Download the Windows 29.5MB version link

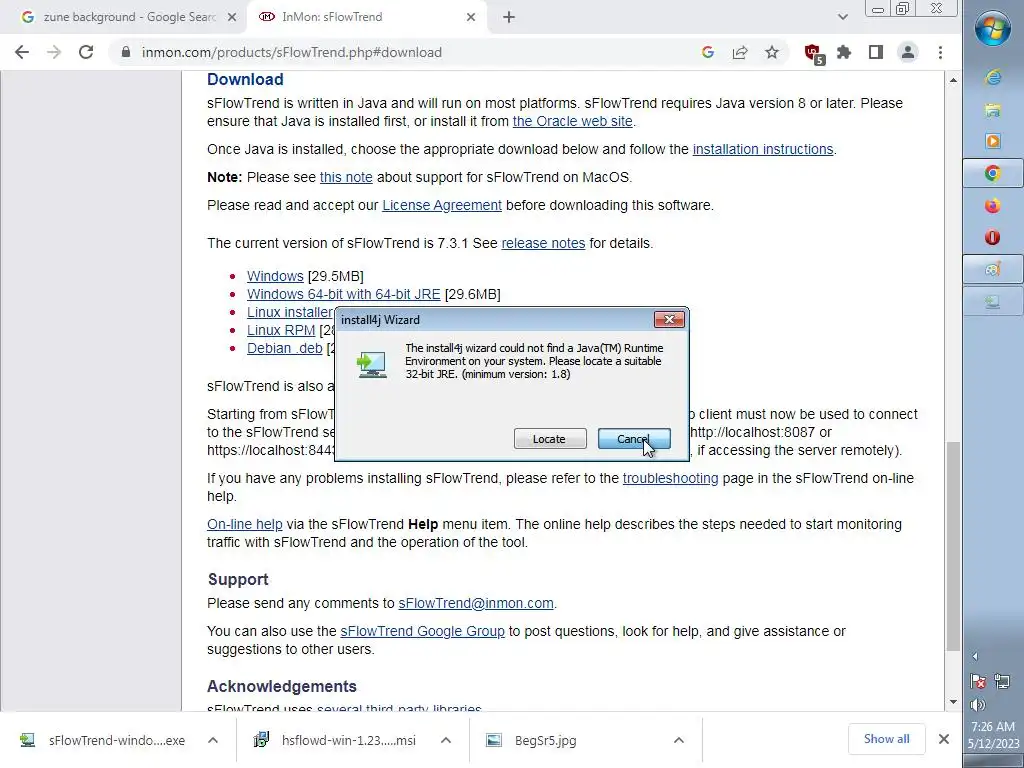point(275,276)
